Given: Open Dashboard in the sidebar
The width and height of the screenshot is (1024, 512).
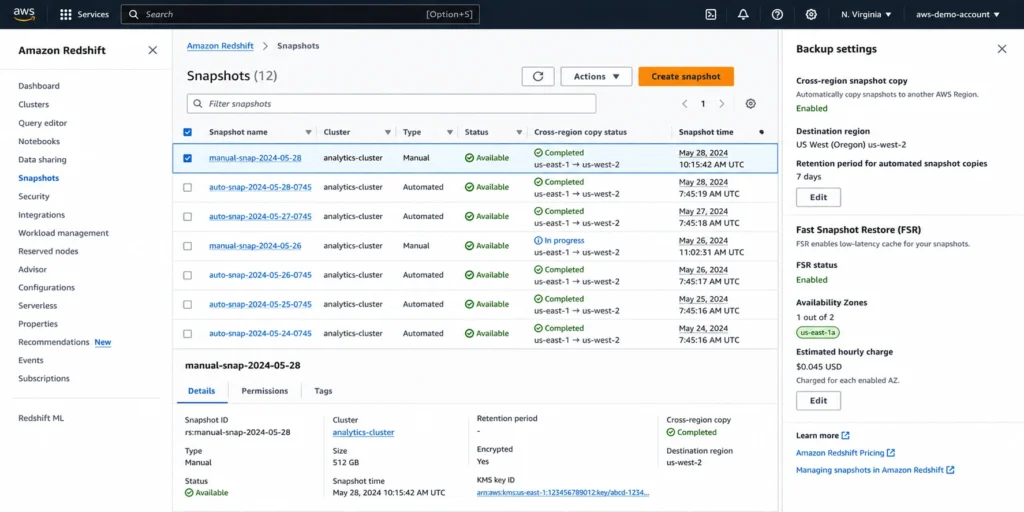Looking at the screenshot, I should click(x=39, y=86).
